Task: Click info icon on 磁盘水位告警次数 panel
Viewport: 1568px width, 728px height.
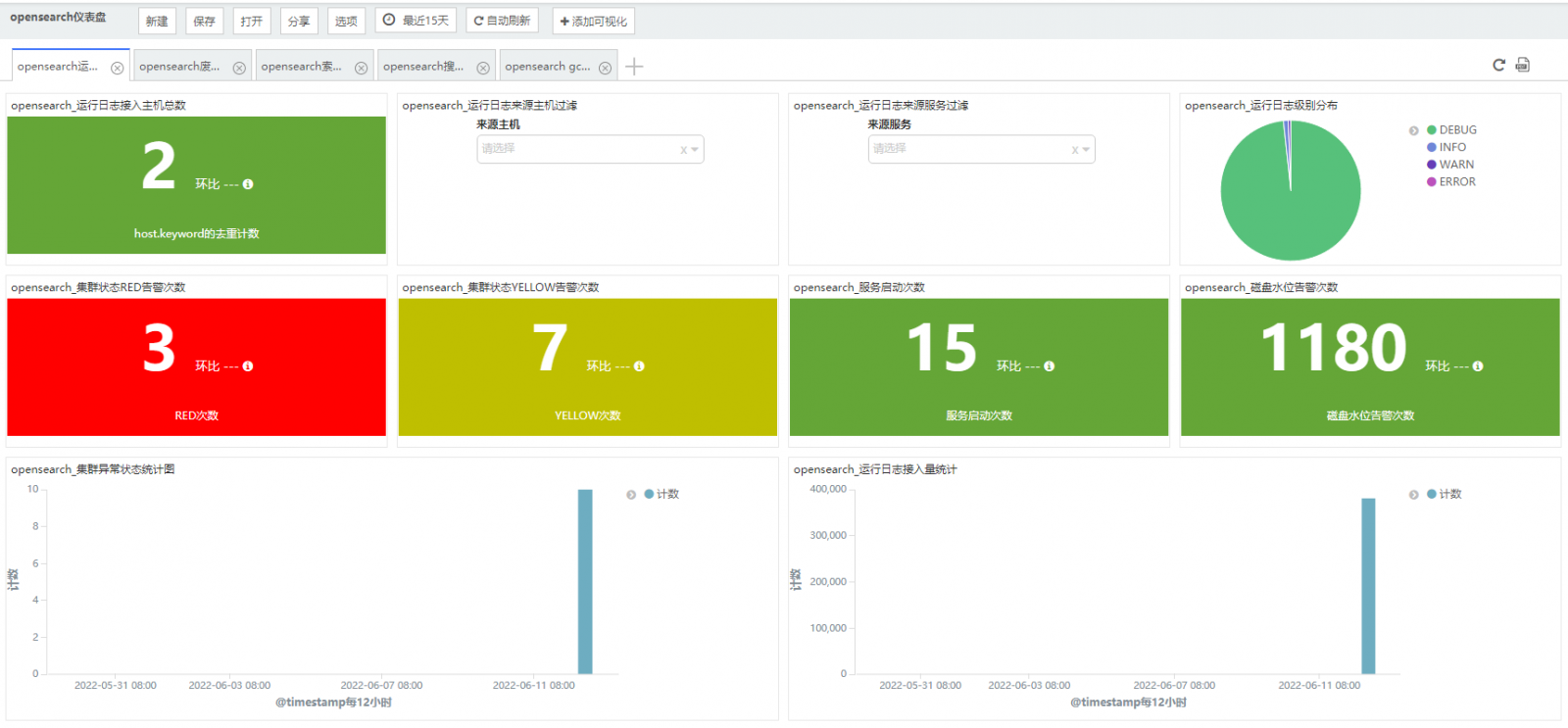Action: [1478, 366]
